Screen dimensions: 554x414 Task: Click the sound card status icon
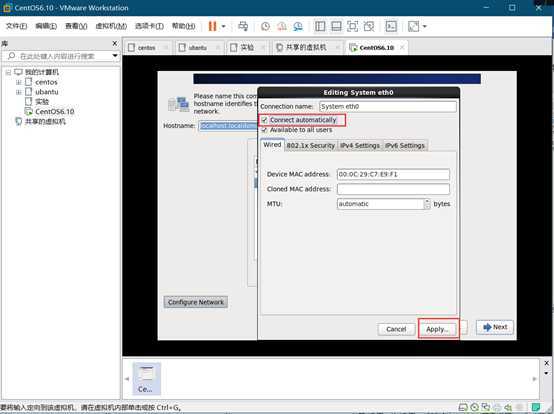(x=509, y=407)
